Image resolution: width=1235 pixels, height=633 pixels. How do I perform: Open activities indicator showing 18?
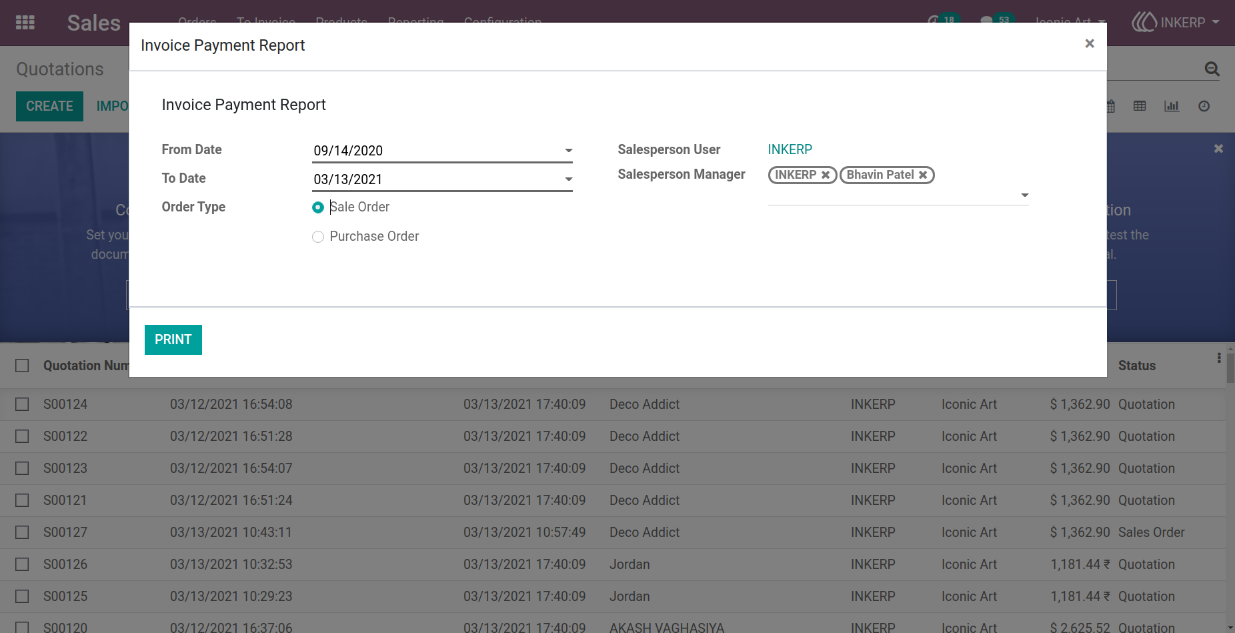[x=942, y=21]
